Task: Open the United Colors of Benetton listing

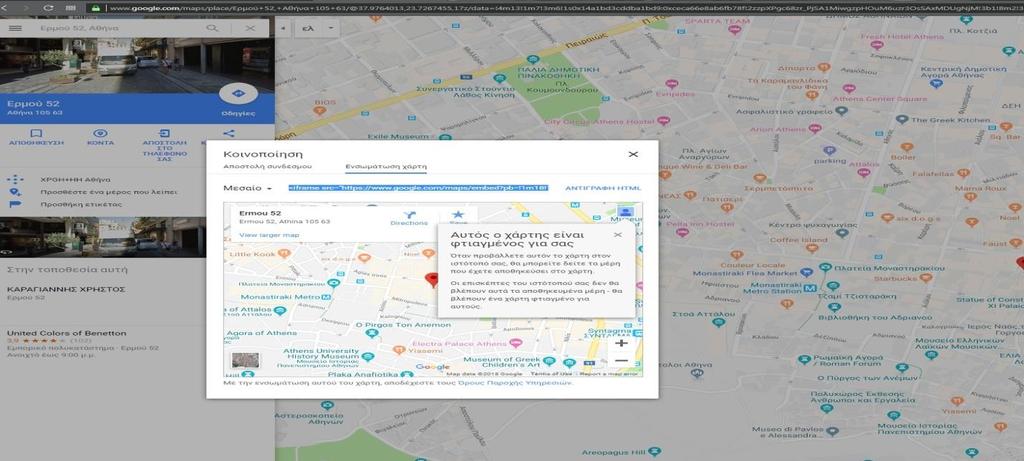Action: (83, 344)
